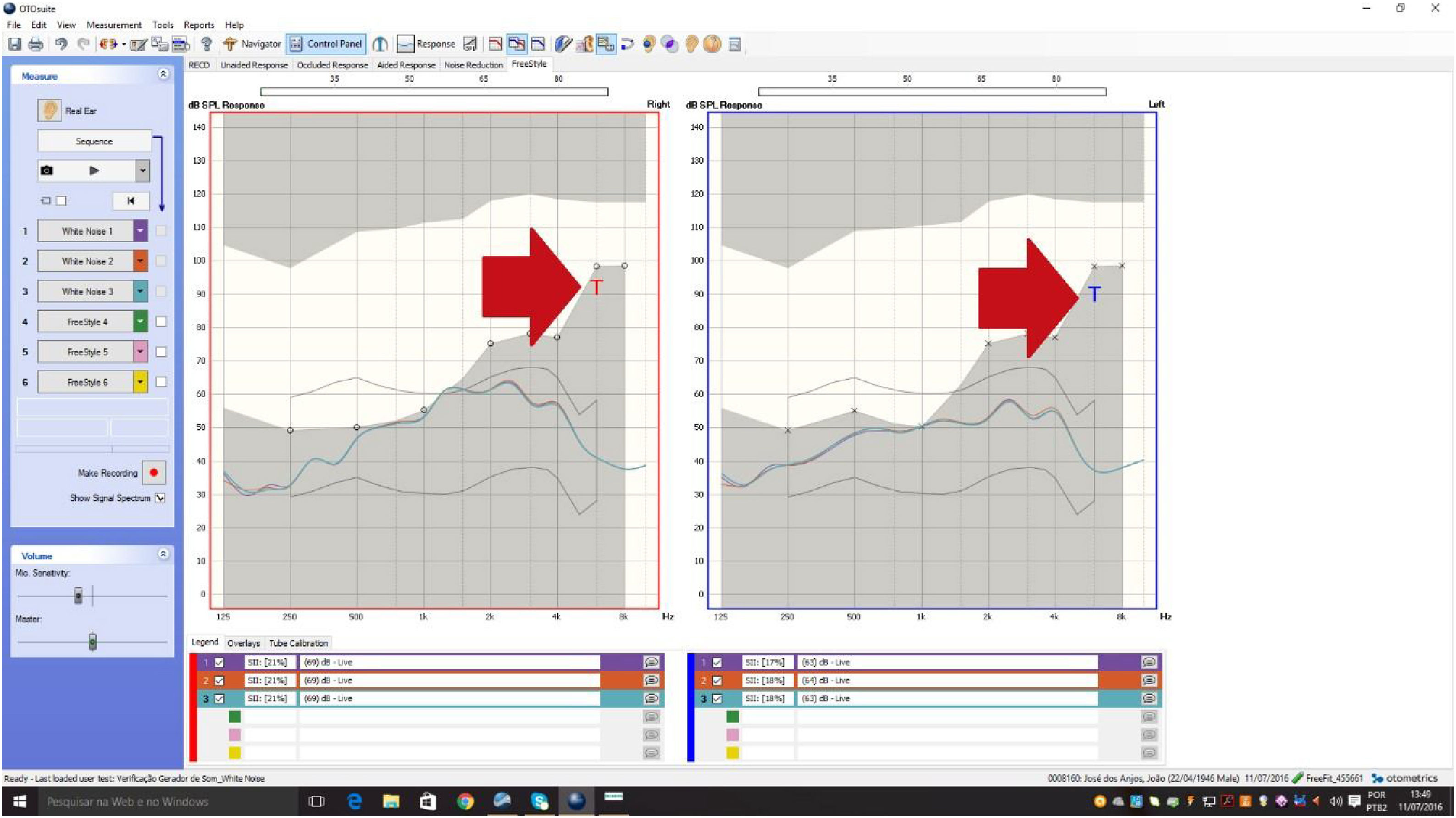Click the camera snapshot icon
Screen dimensions: 1456x818
point(47,170)
